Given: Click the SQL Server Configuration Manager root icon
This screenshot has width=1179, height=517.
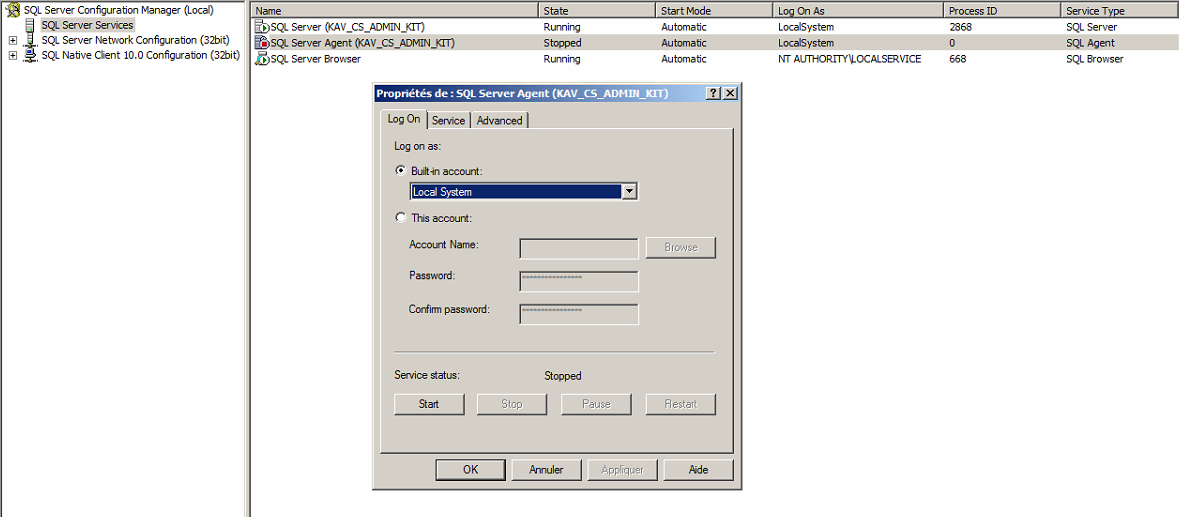Looking at the screenshot, I should click(x=14, y=10).
